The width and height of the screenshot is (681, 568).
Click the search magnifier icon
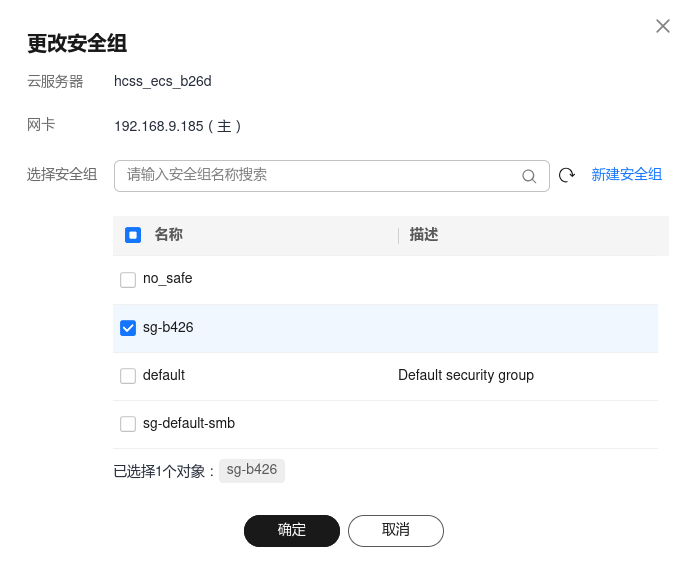[529, 176]
